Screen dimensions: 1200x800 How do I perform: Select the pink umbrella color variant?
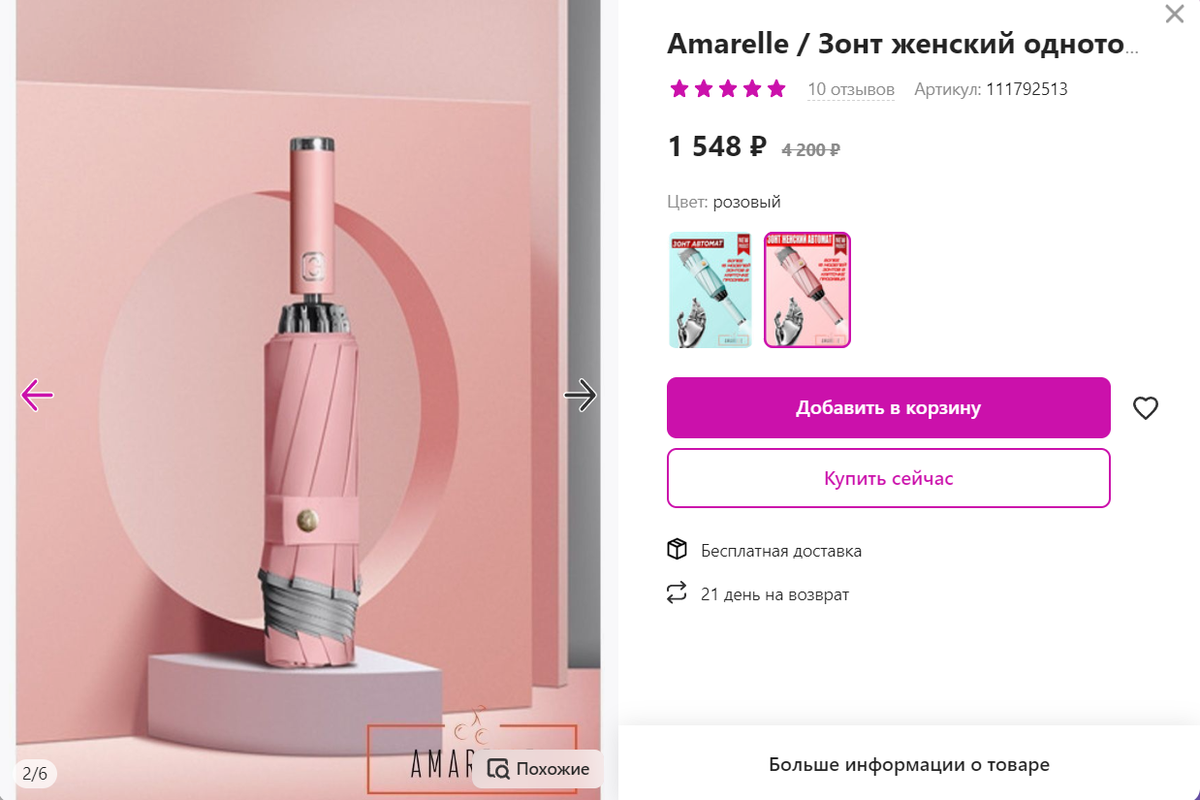point(807,290)
